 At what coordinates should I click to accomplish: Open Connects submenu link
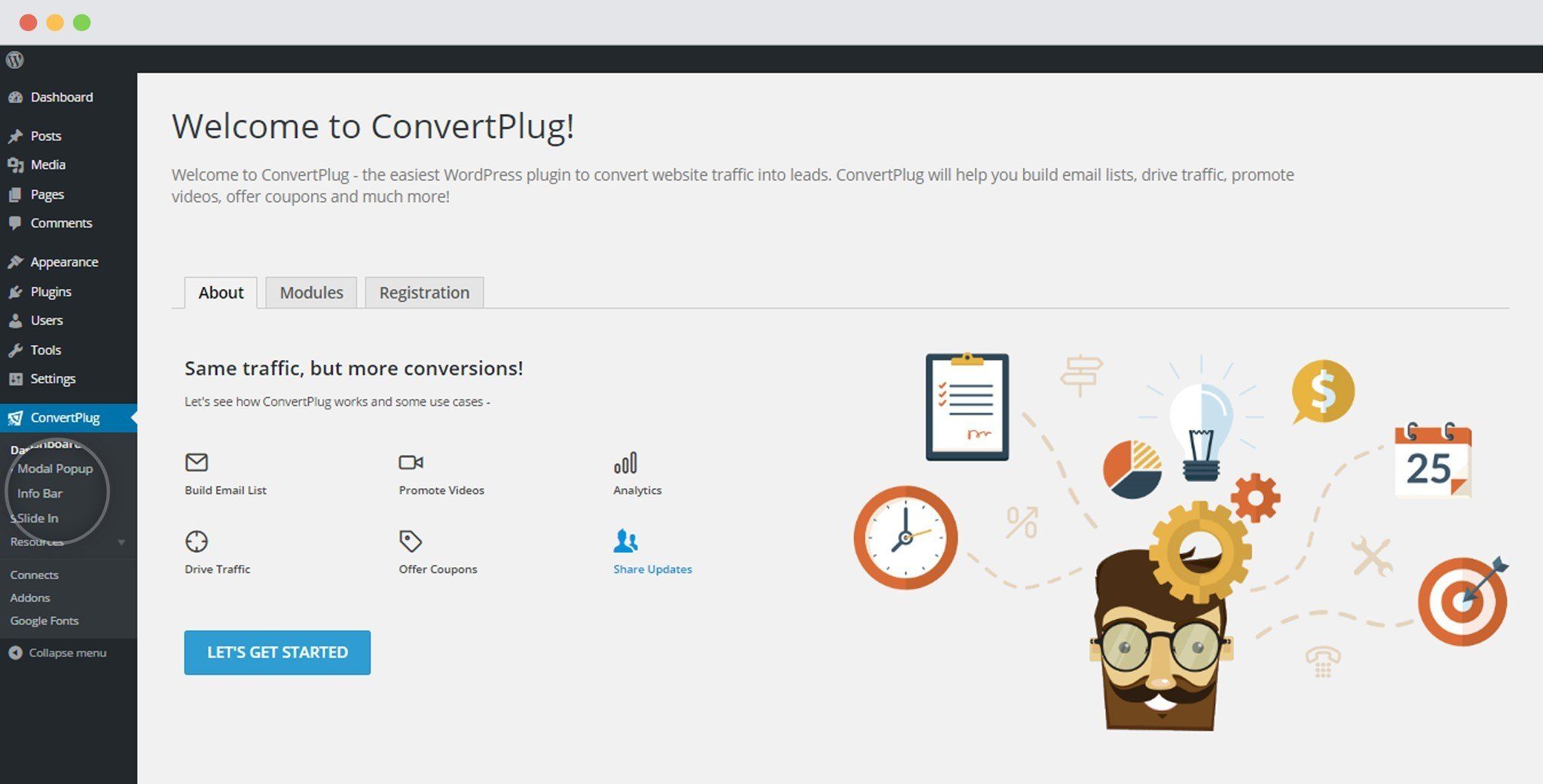click(x=34, y=575)
